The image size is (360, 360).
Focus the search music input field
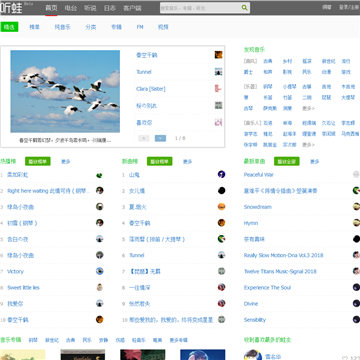pyautogui.click(x=200, y=8)
